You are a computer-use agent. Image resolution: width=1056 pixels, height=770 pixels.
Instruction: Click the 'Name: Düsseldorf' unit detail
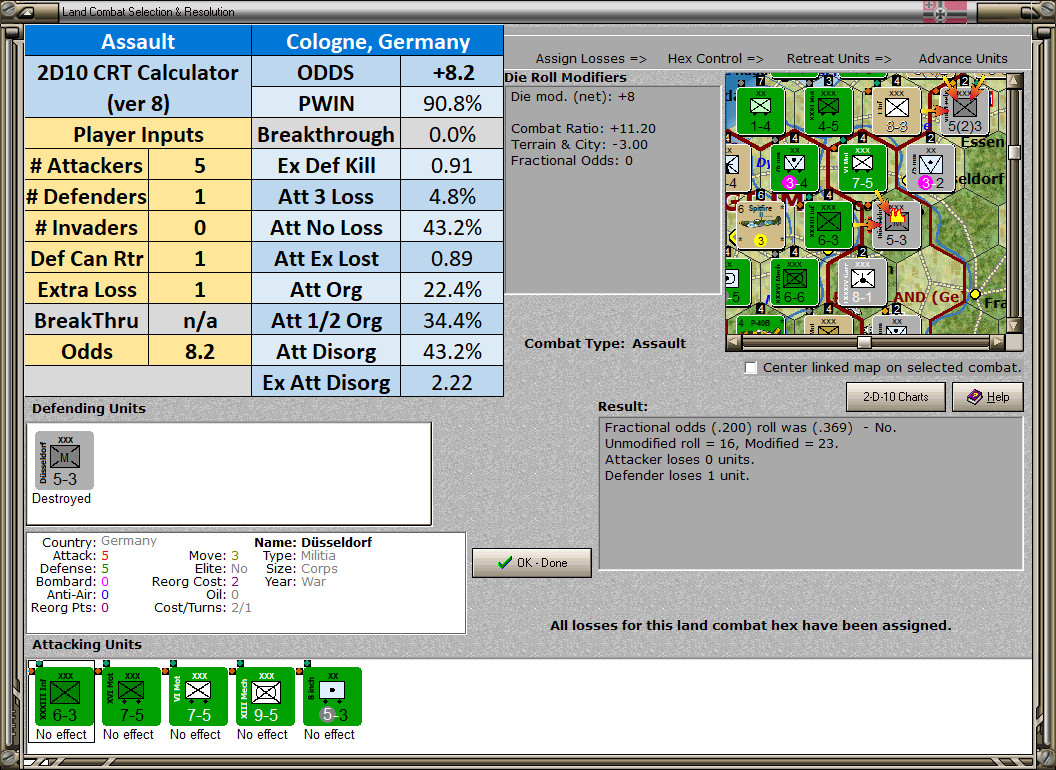[313, 542]
